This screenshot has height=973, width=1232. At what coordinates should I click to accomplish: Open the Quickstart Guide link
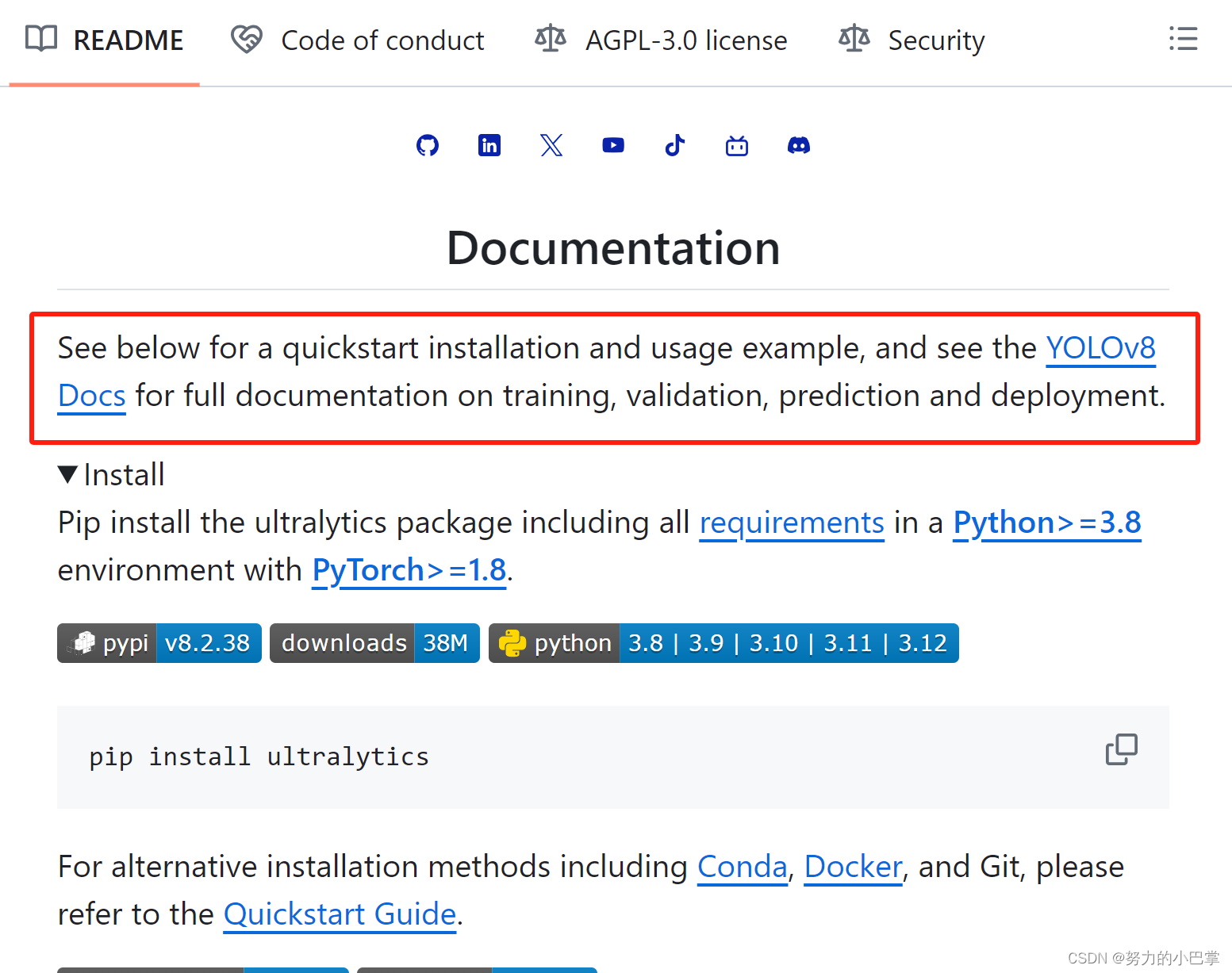(x=340, y=914)
